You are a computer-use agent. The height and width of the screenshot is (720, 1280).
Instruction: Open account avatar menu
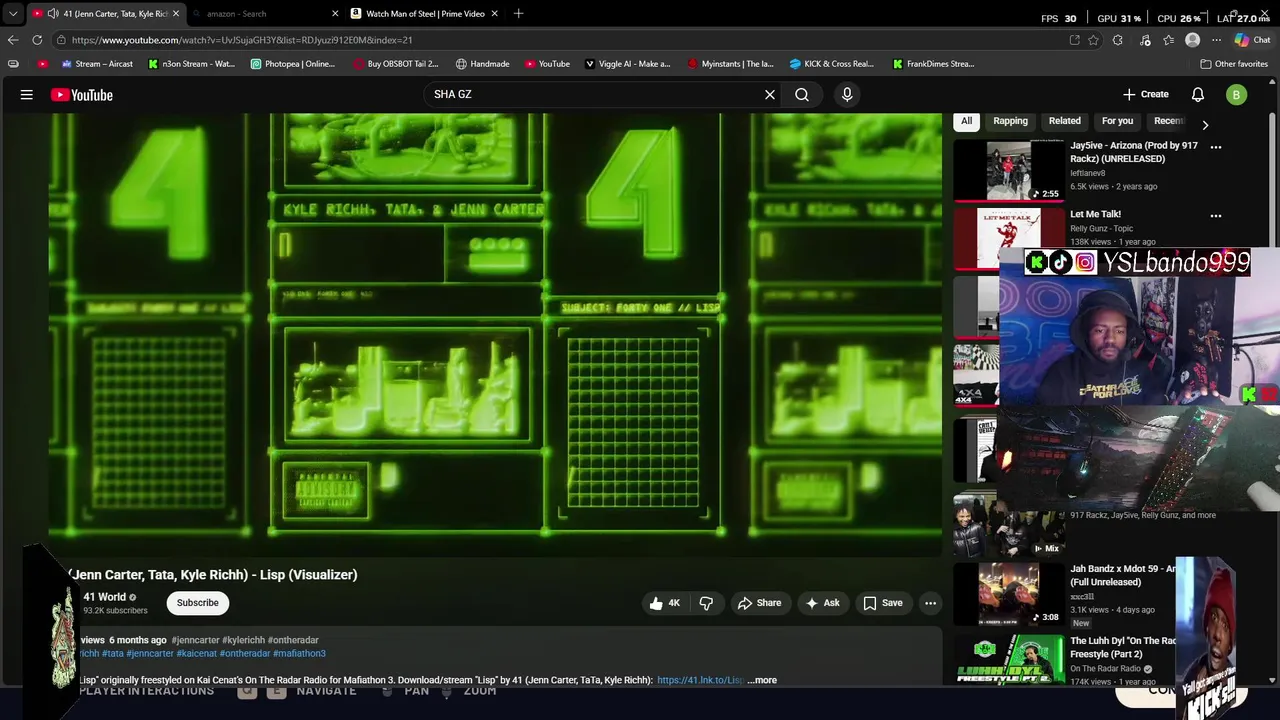click(x=1236, y=95)
